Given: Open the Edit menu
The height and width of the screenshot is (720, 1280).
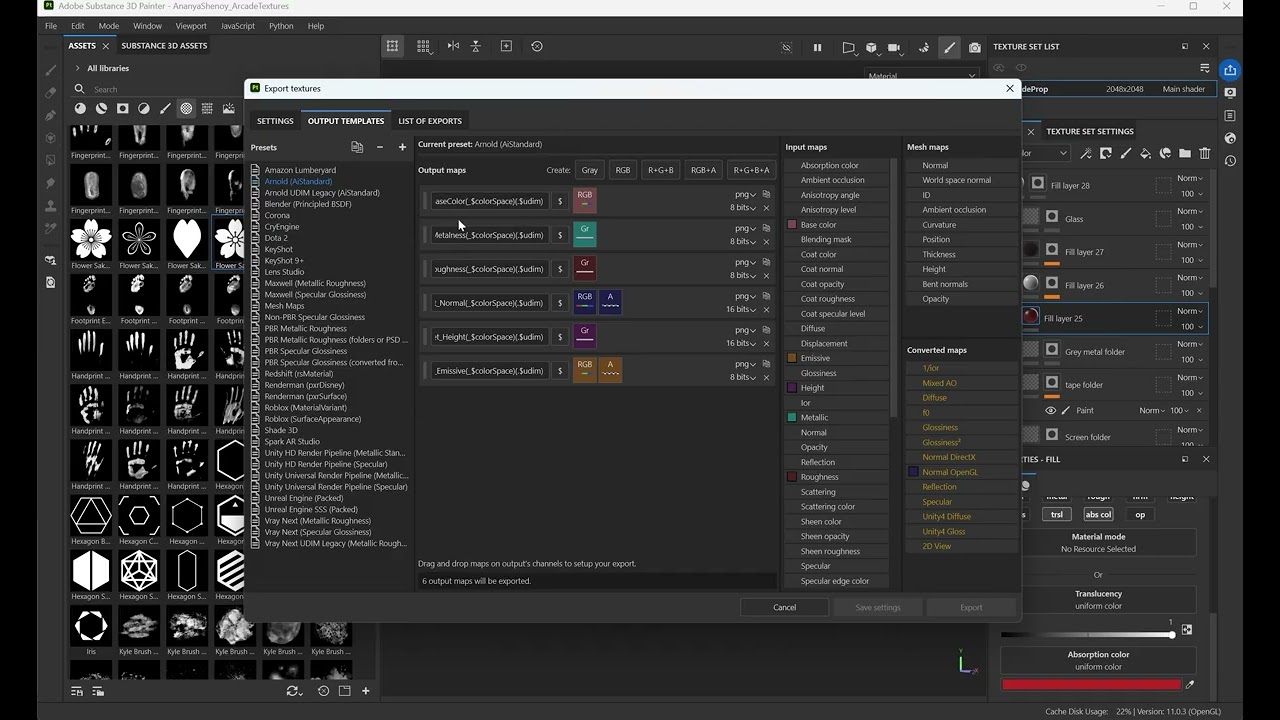Looking at the screenshot, I should click(77, 26).
